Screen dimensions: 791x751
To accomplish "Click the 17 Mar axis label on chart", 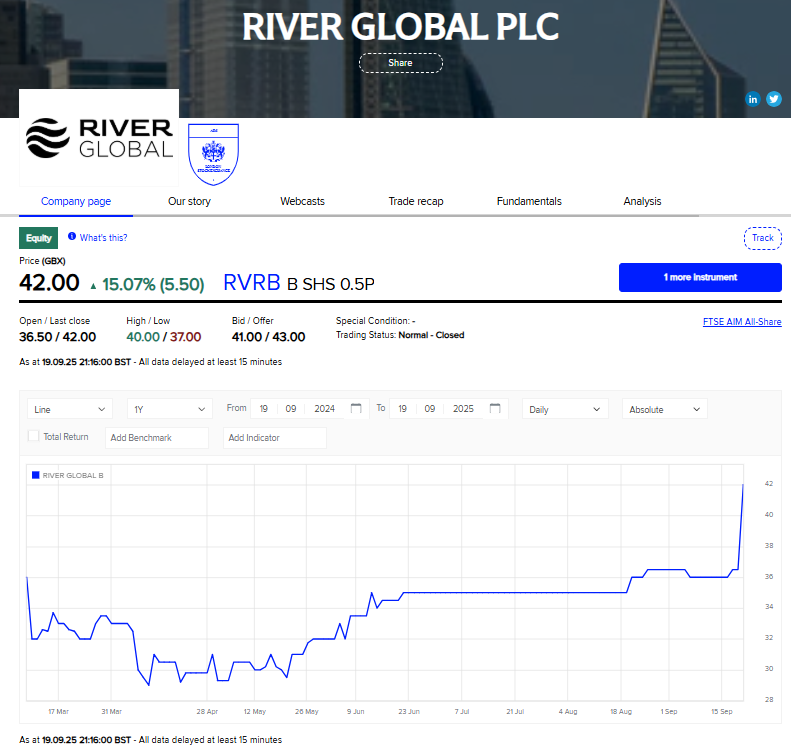I will tap(59, 712).
